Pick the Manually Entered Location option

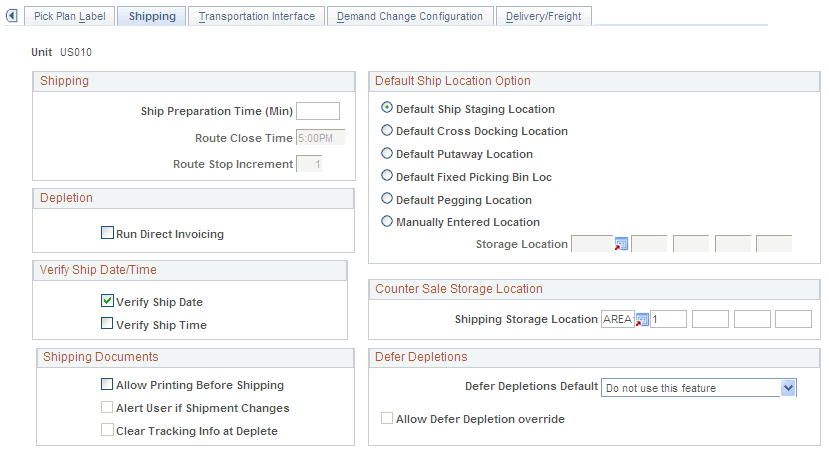(x=387, y=222)
